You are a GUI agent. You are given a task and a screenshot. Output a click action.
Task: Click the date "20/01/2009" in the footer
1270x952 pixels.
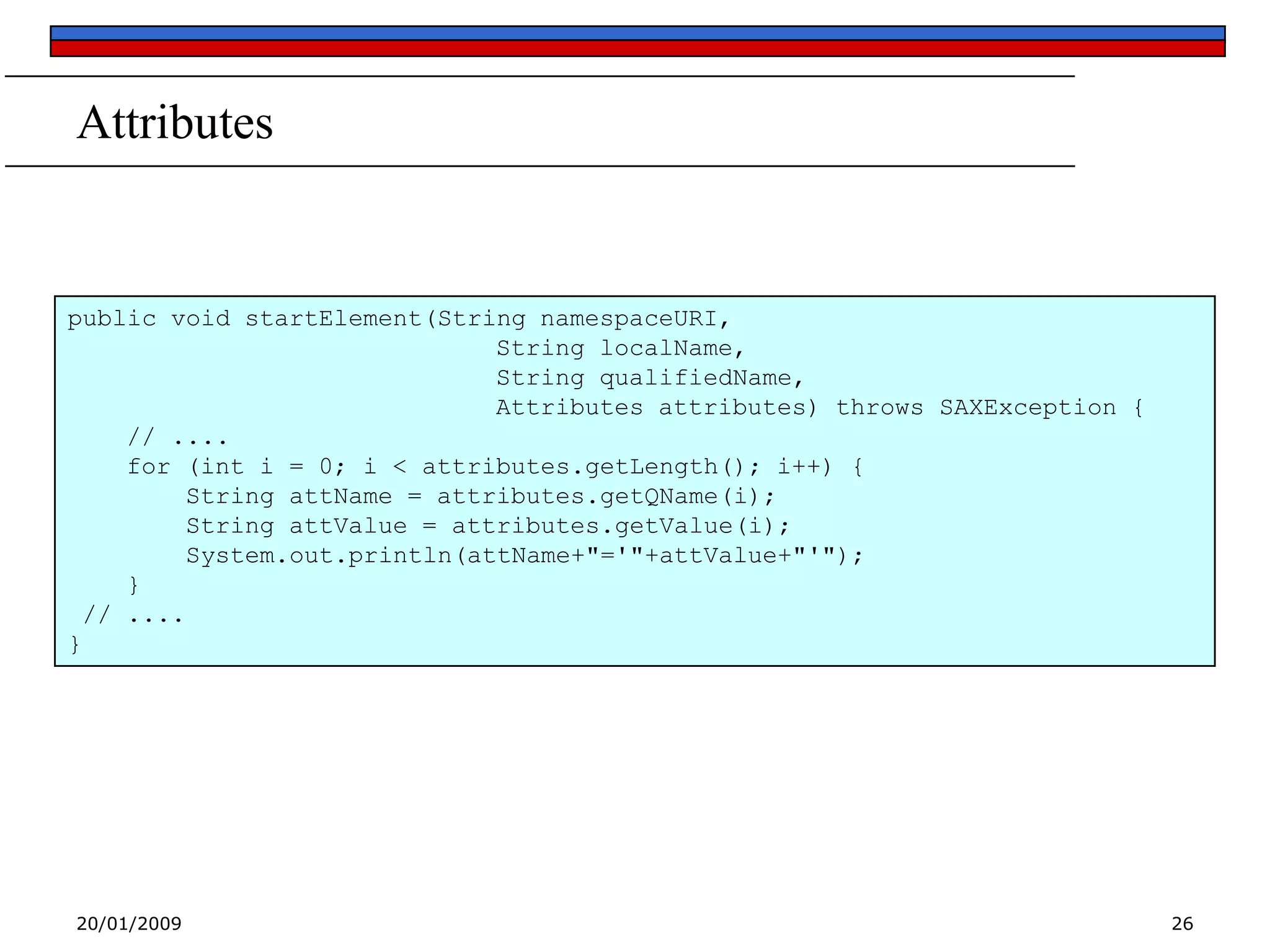[129, 924]
